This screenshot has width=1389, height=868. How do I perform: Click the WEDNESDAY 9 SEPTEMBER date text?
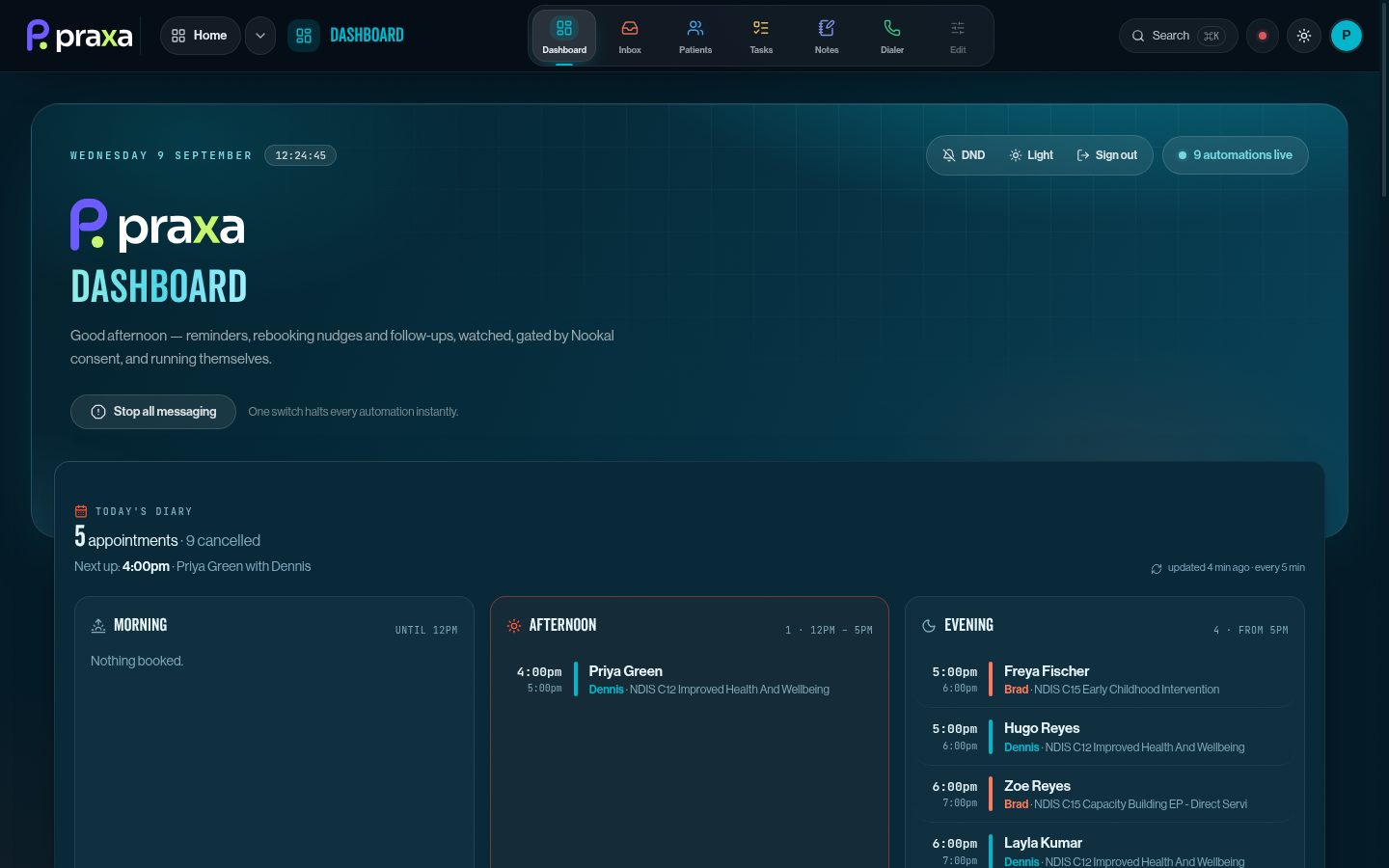tap(161, 155)
